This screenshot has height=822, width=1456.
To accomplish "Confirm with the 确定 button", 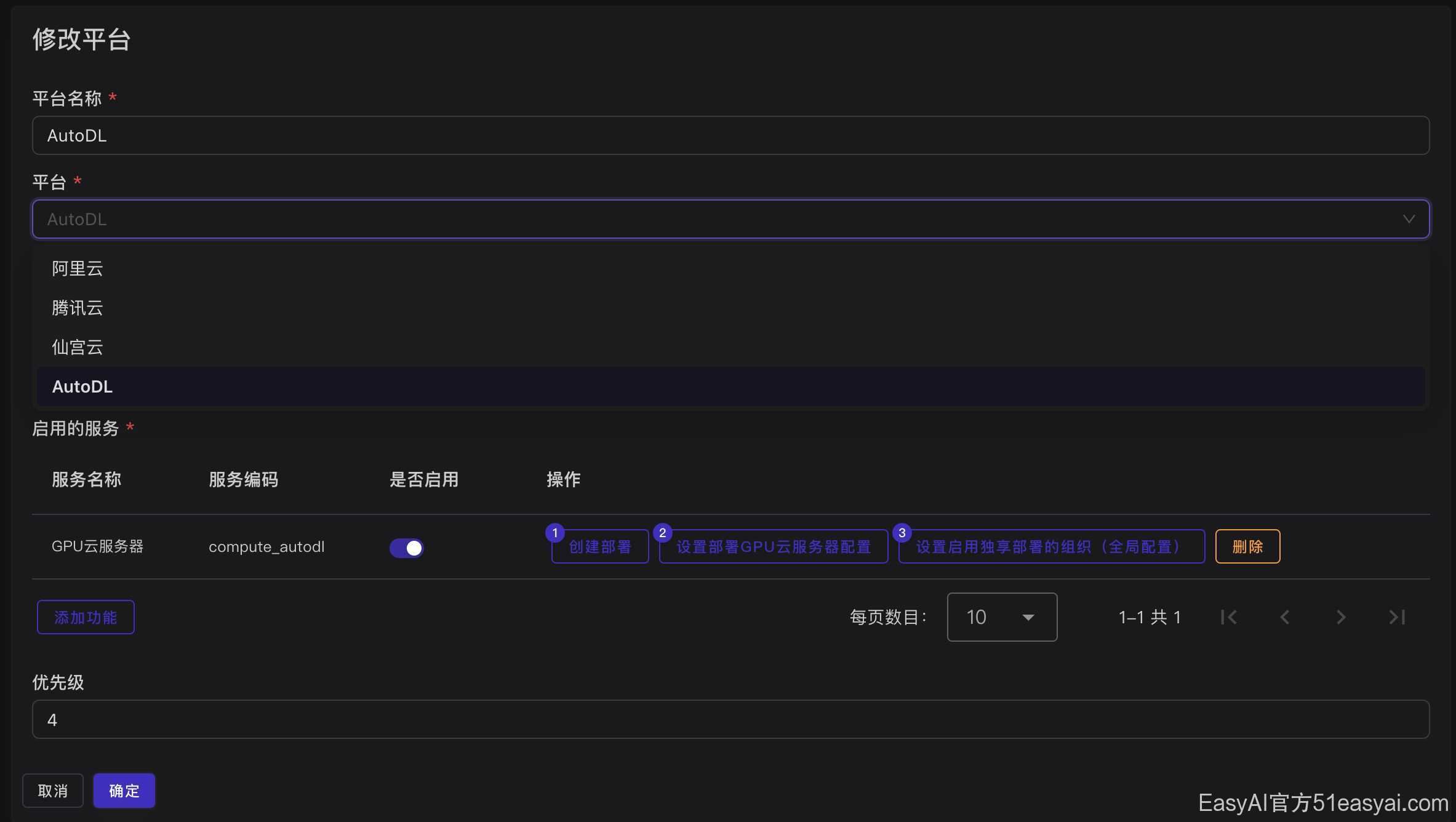I will pos(124,791).
